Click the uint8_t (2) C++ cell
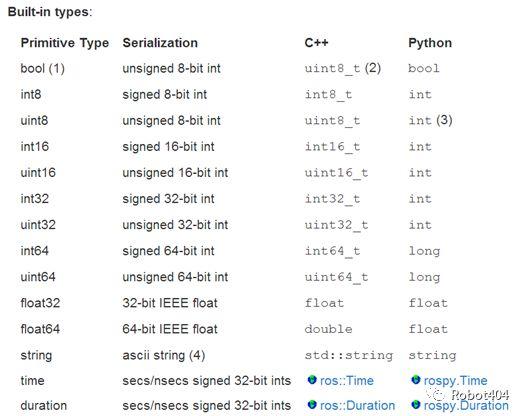The width and height of the screenshot is (525, 416). (343, 68)
